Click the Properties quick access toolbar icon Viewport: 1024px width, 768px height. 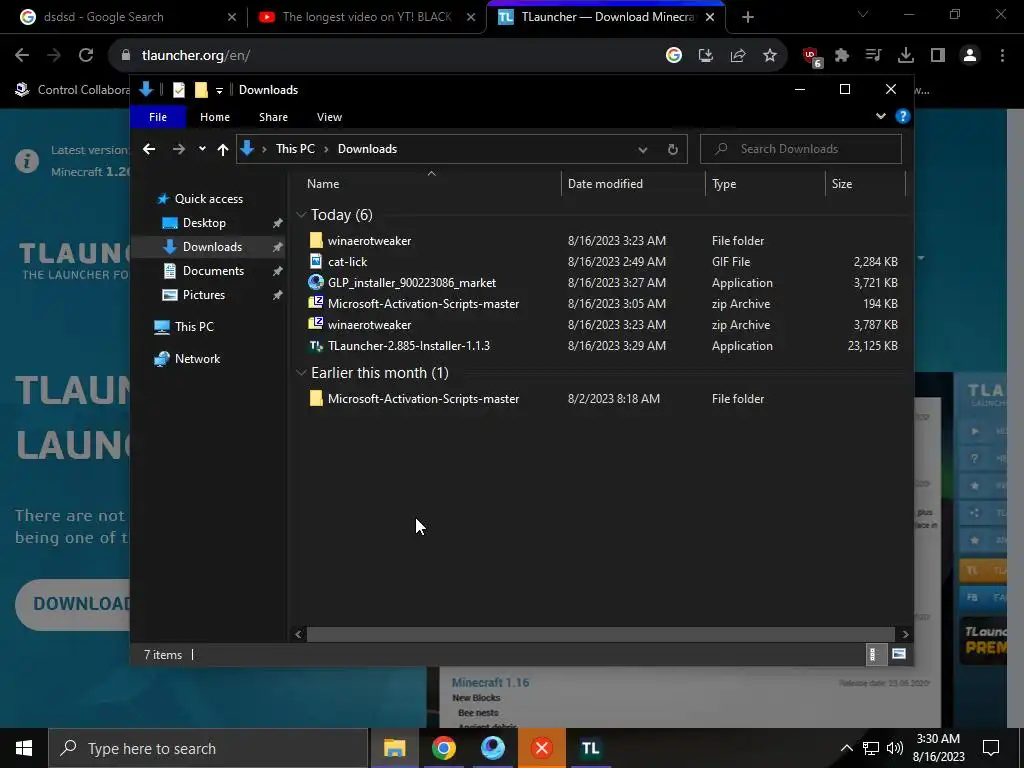tap(178, 90)
